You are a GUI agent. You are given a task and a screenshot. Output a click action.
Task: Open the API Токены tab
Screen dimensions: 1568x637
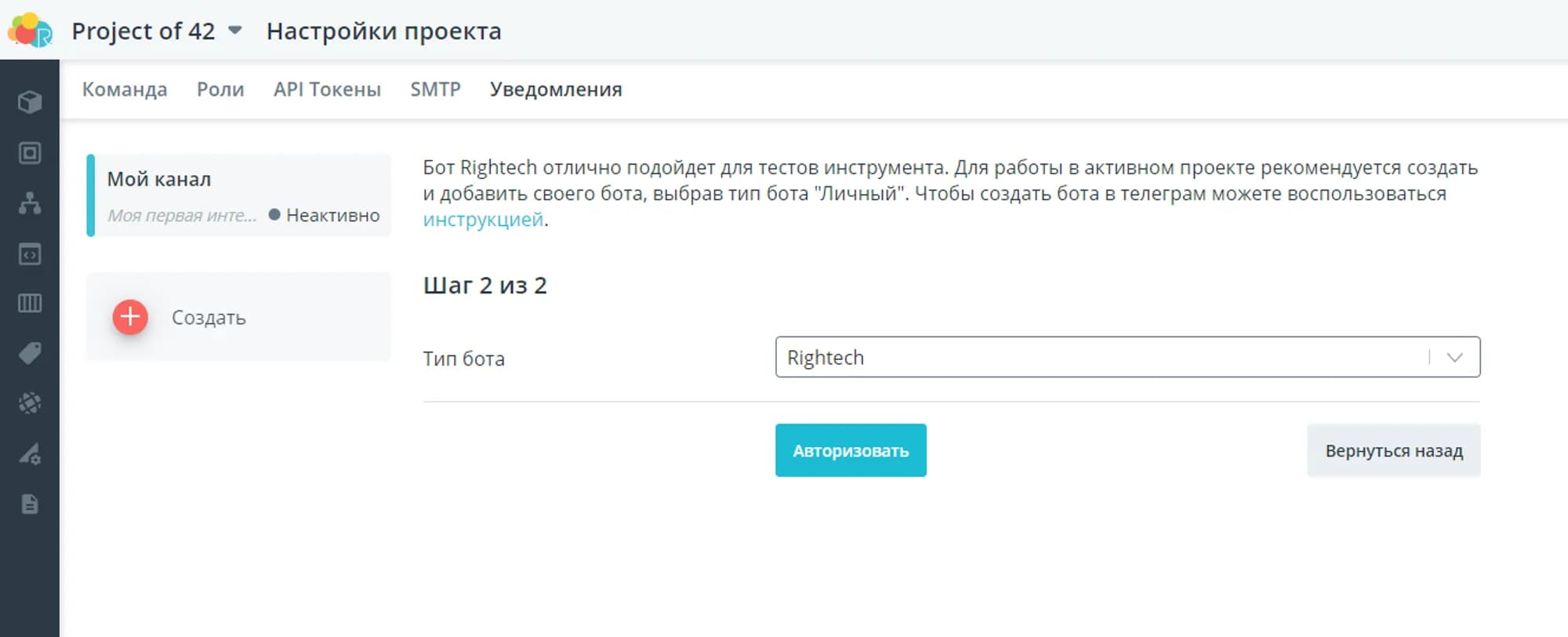[x=327, y=89]
